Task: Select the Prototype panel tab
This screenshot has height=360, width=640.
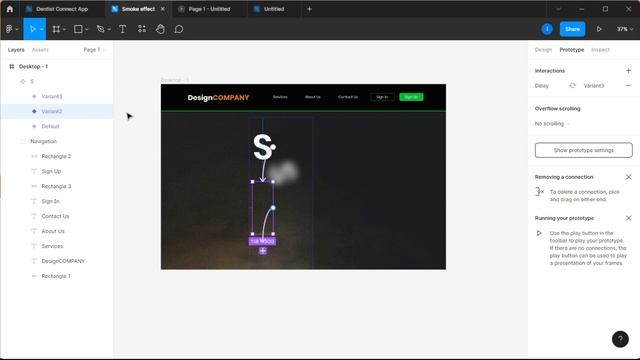Action: pos(571,50)
